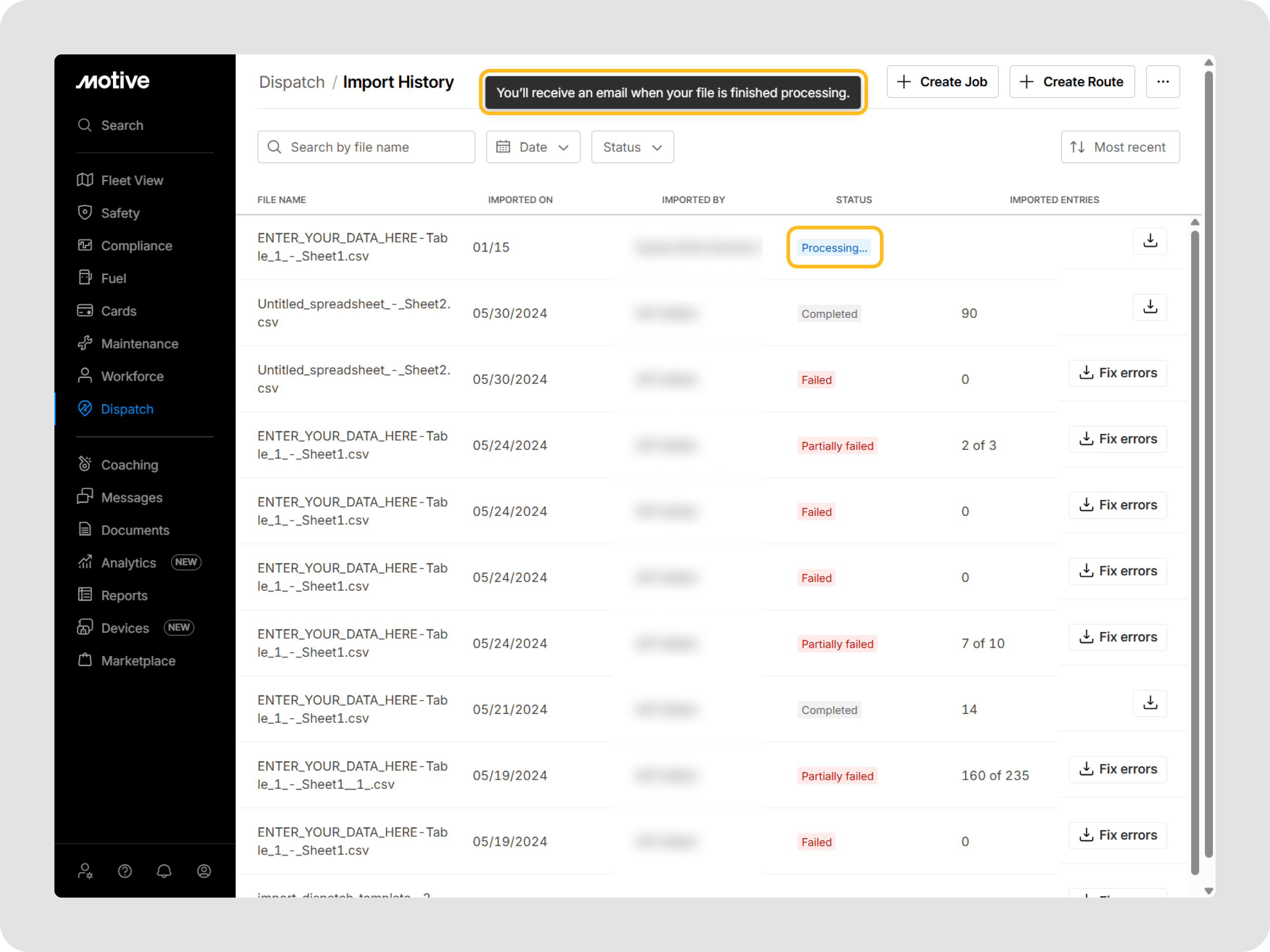Click Fix errors for 160 of 235 import
The width and height of the screenshot is (1270, 952).
pyautogui.click(x=1117, y=769)
